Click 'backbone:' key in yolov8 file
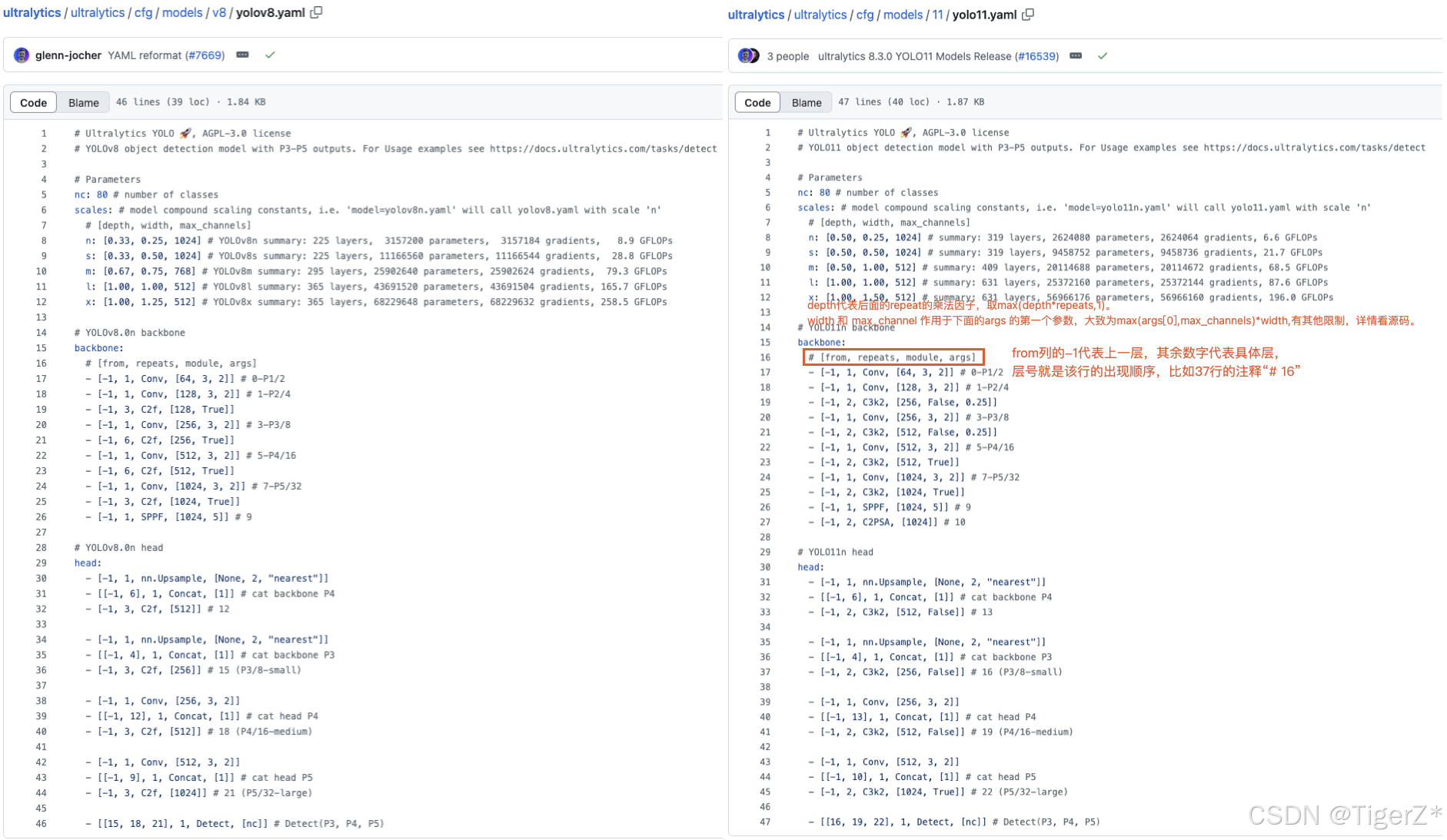The image size is (1447, 840). [x=99, y=348]
